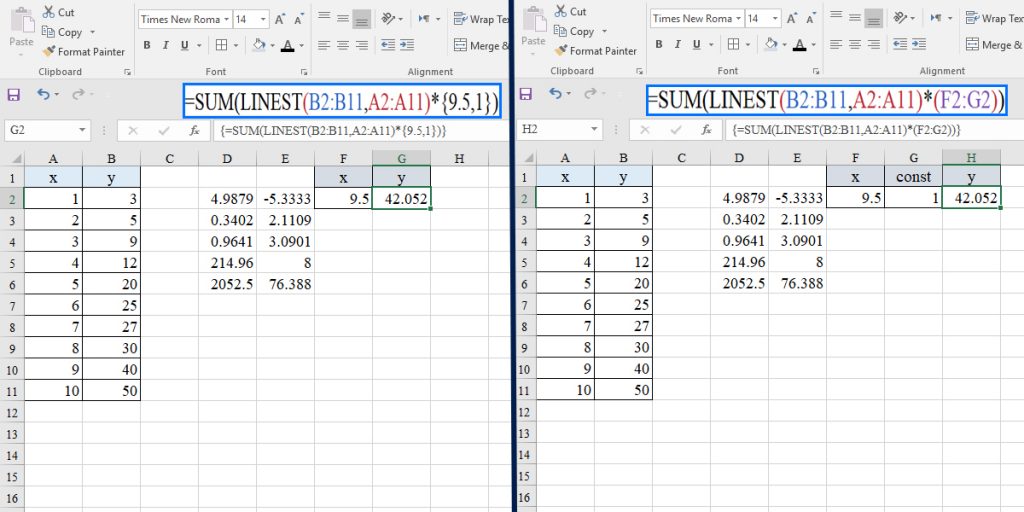Open the Orientation menu in the left window
This screenshot has width=1024, height=512.
pos(392,18)
